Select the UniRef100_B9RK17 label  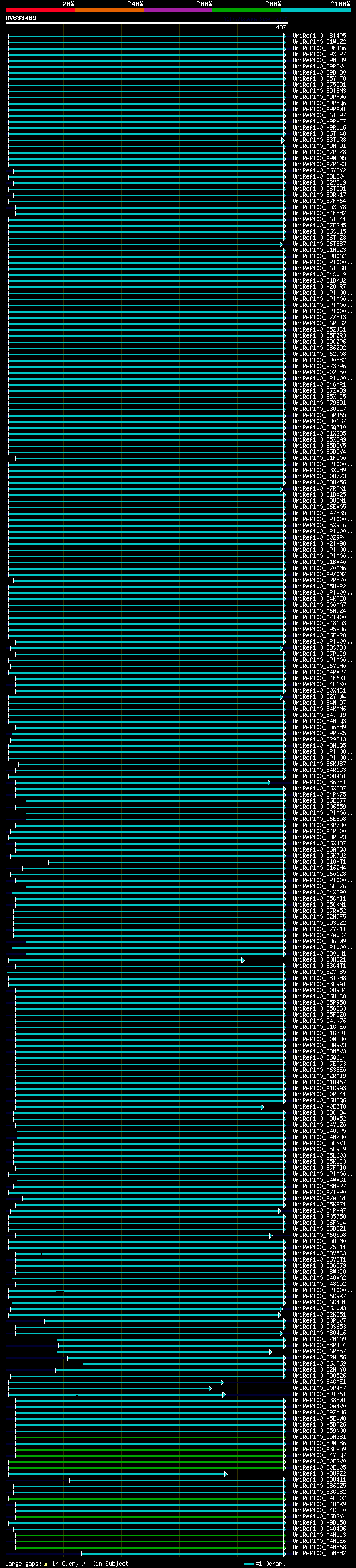click(x=319, y=195)
